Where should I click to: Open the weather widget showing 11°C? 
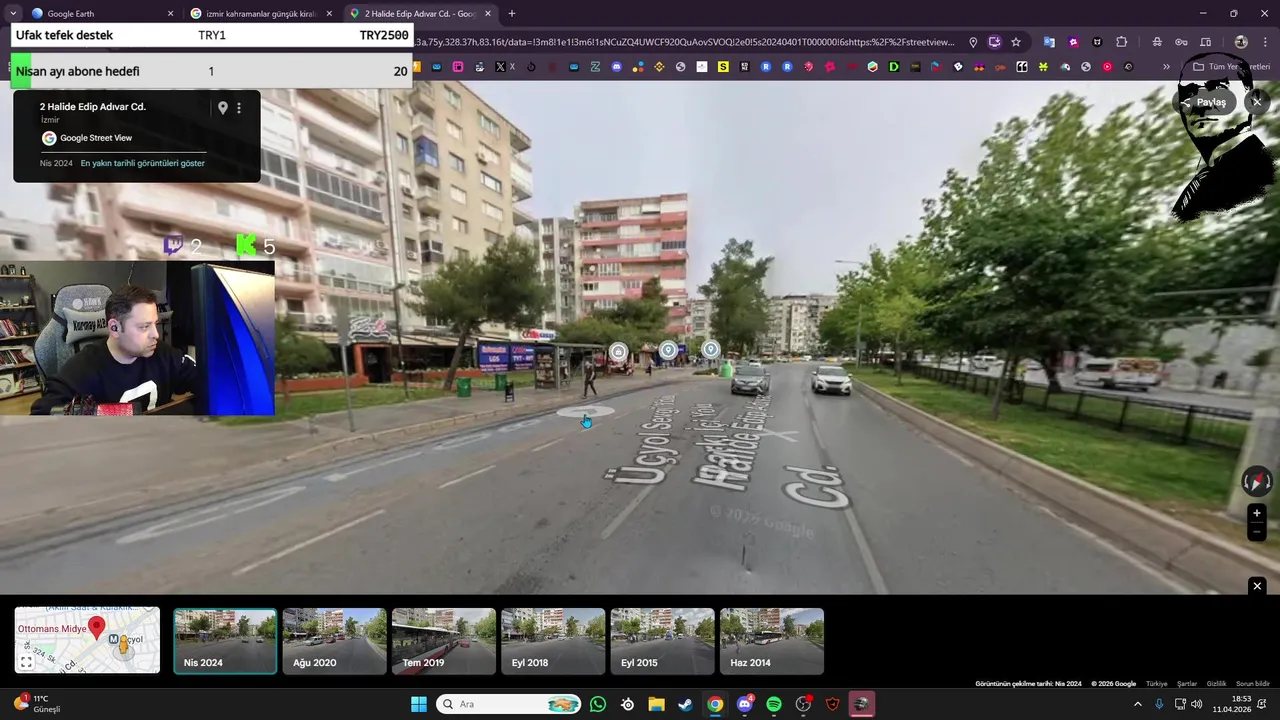(x=38, y=704)
